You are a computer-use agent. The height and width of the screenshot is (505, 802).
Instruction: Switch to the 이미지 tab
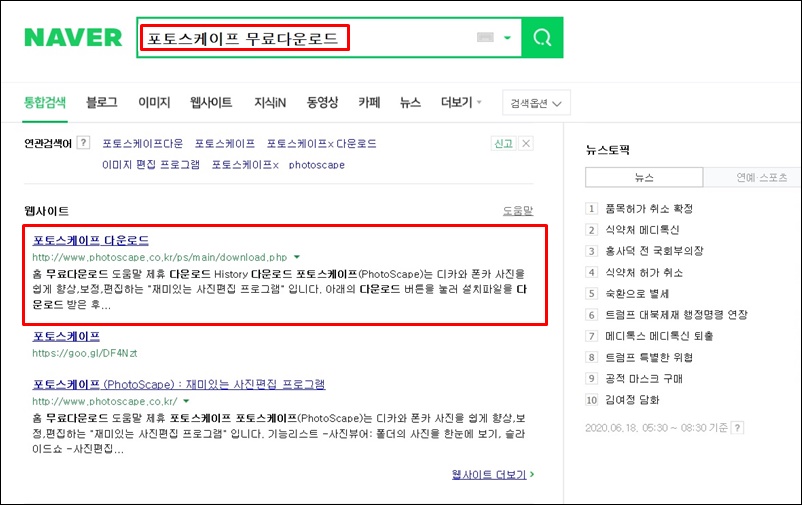(154, 102)
